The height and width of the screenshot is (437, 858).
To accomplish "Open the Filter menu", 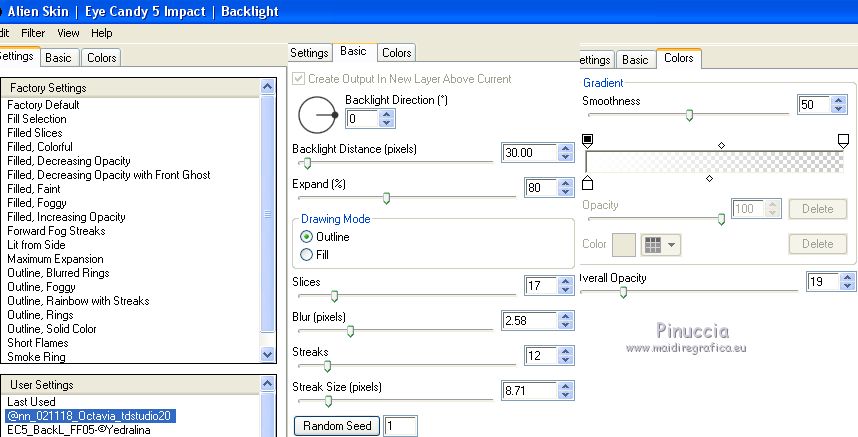I will click(x=33, y=33).
